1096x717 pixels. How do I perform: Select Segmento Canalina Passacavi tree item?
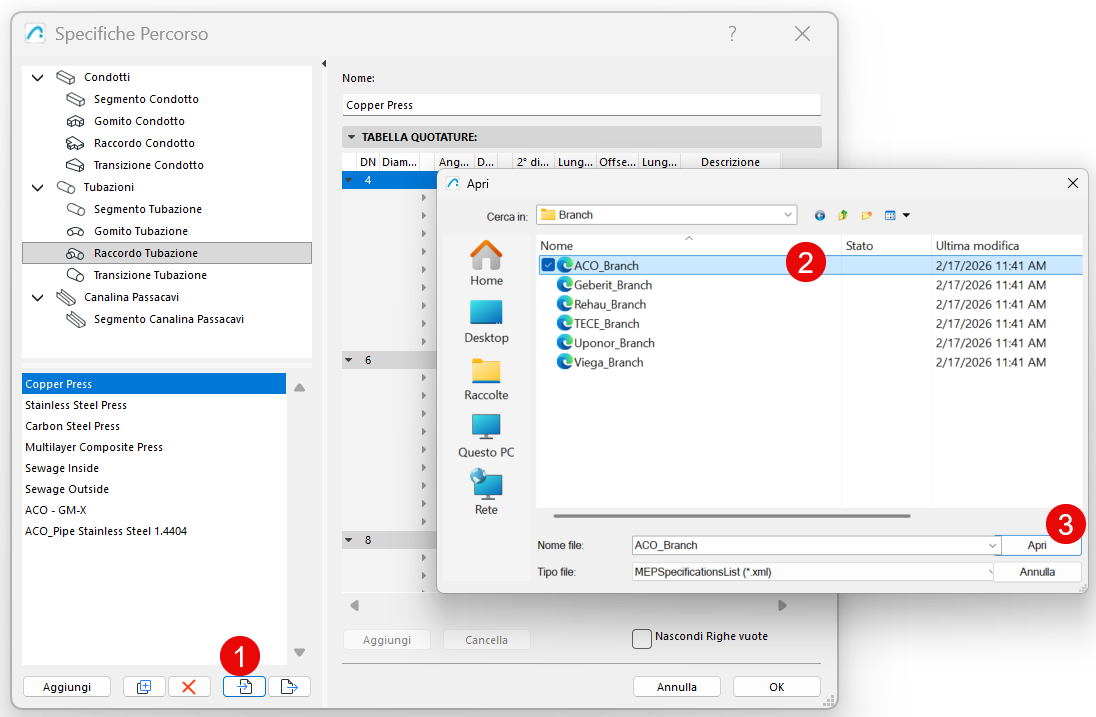point(168,319)
